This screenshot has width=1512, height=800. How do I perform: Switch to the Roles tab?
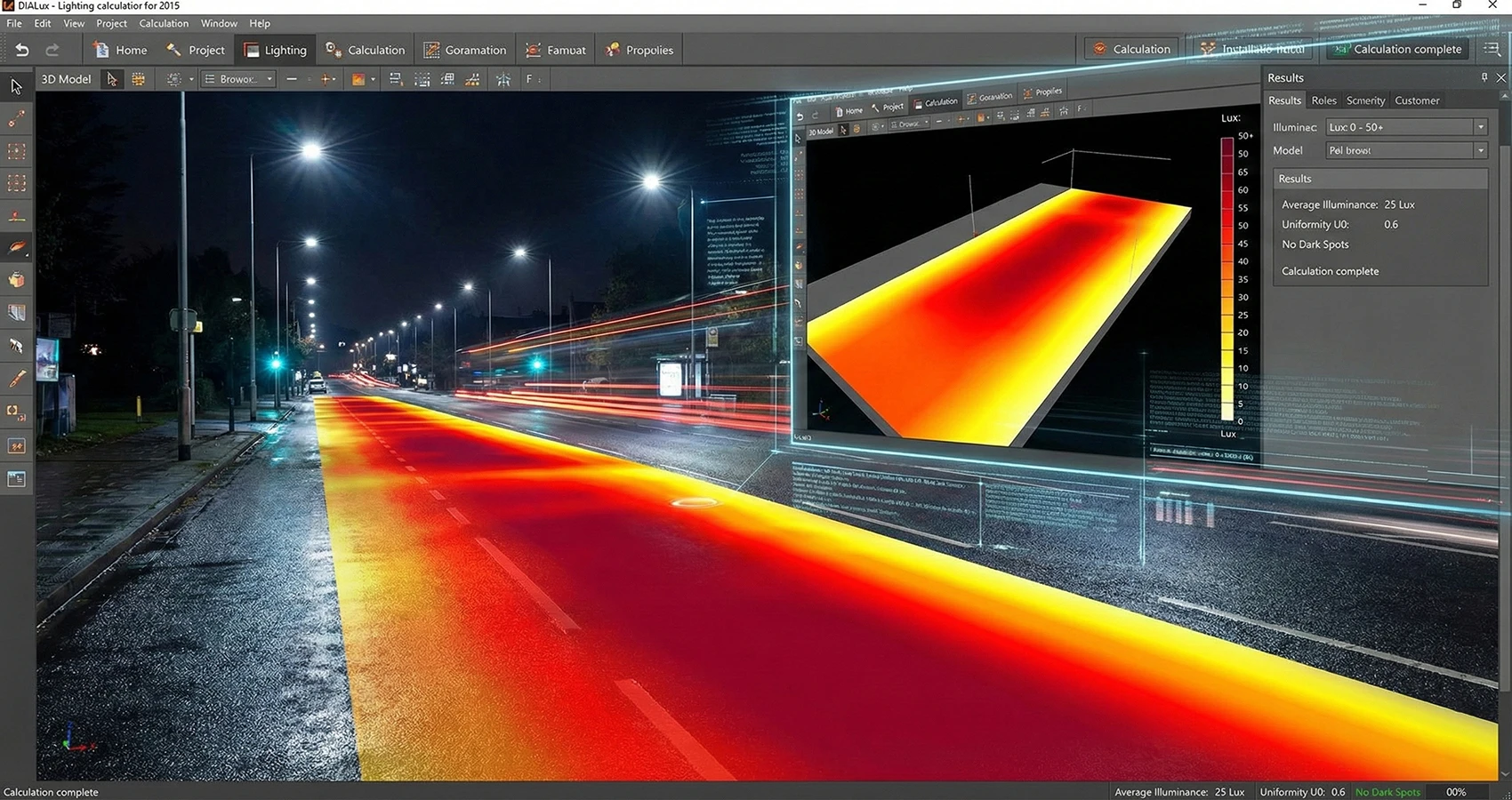[1323, 100]
